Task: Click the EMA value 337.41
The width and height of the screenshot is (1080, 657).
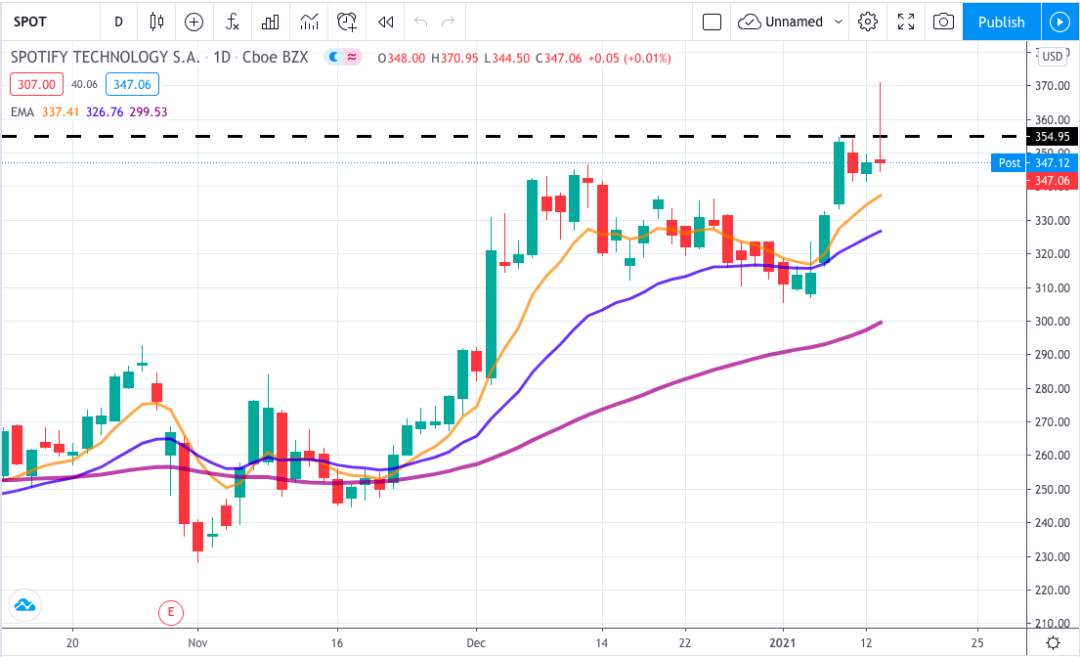Action: (x=61, y=112)
